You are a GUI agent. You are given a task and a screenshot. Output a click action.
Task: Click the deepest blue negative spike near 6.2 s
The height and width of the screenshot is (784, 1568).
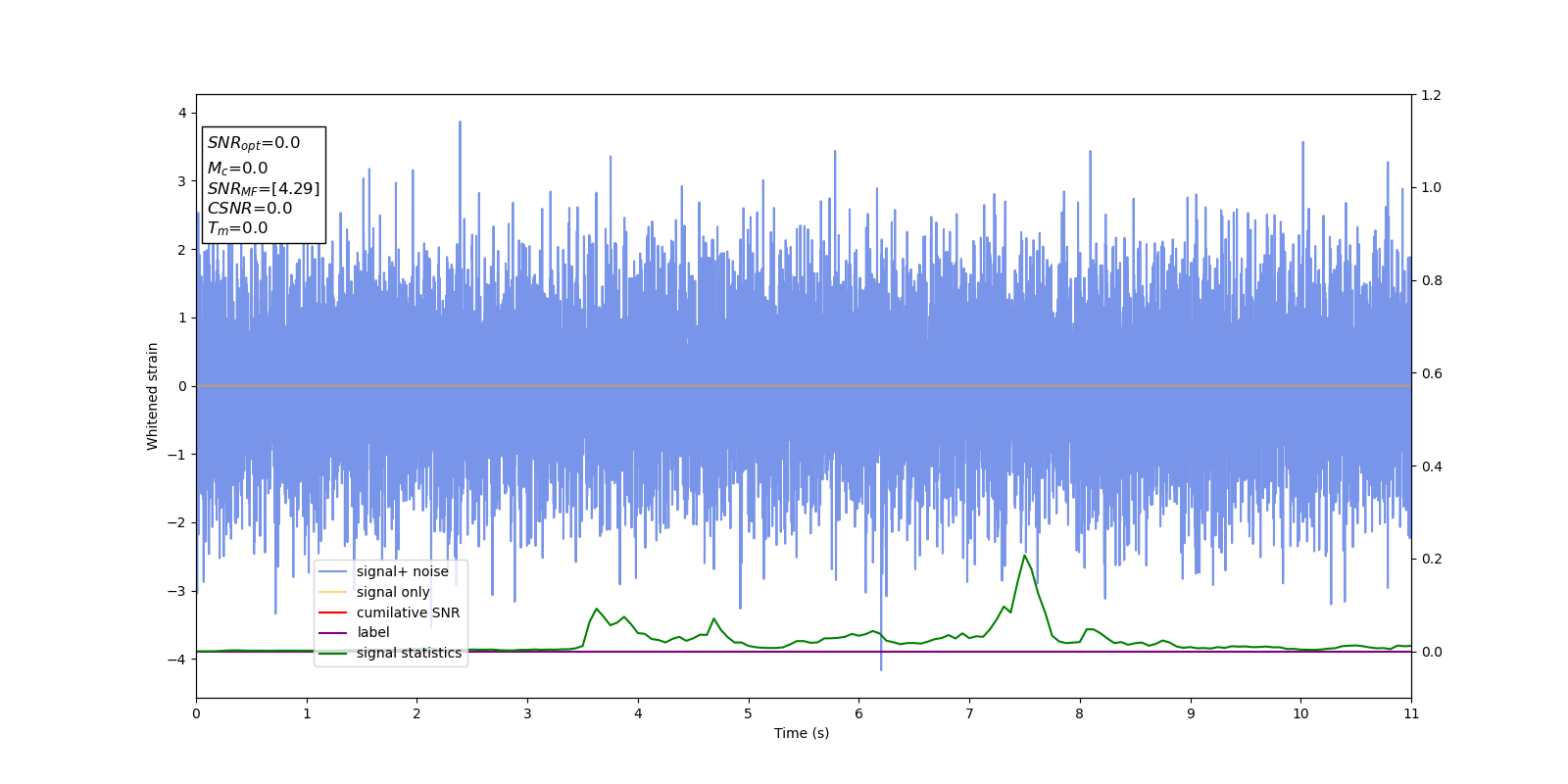coord(881,669)
